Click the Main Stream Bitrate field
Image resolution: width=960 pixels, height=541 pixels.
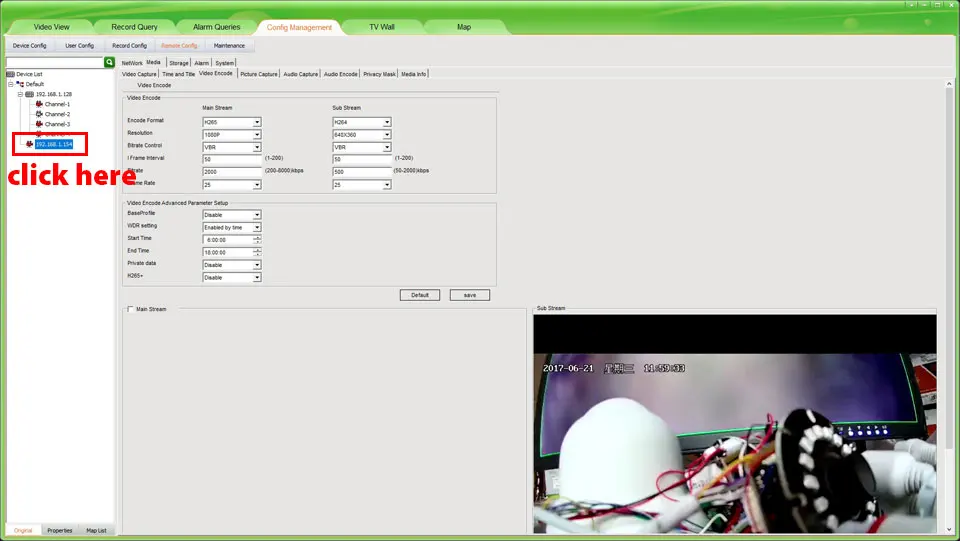(232, 172)
